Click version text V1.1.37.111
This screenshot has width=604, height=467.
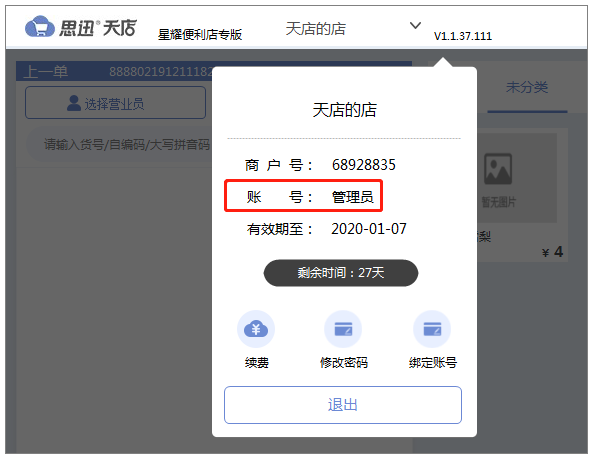coord(463,36)
